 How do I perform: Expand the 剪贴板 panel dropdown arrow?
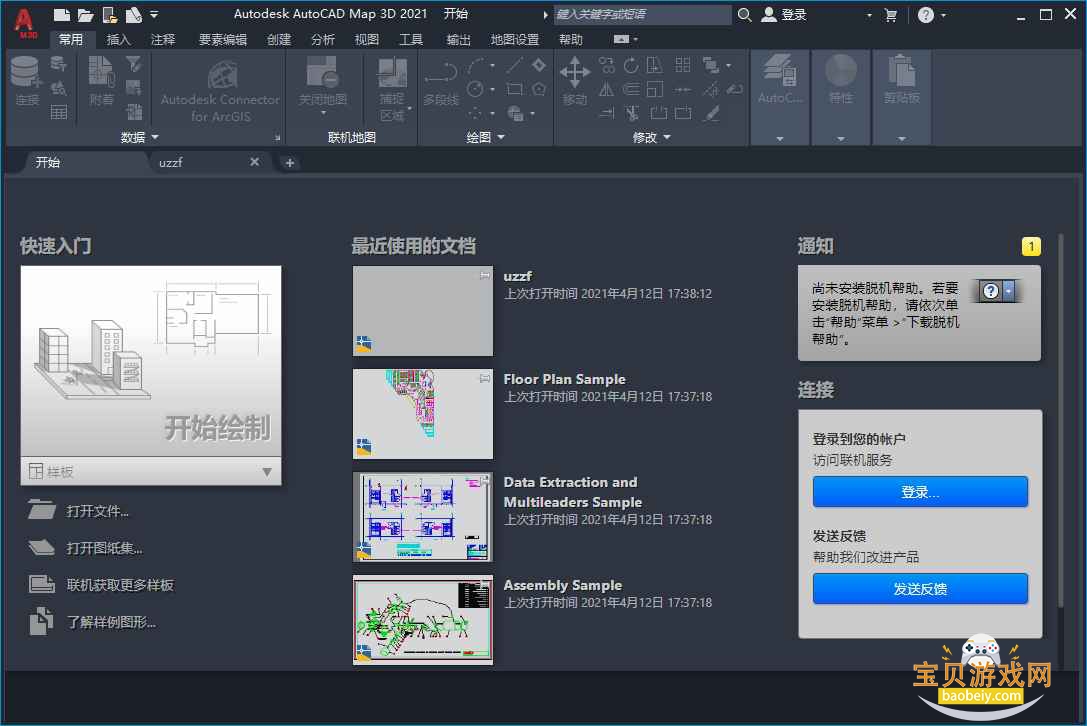pyautogui.click(x=901, y=139)
